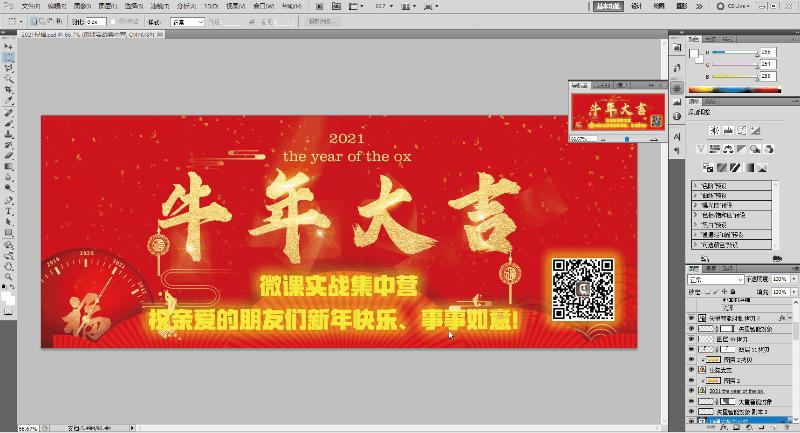Image resolution: width=800 pixels, height=433 pixels.
Task: Select the Eraser tool
Action: (8, 156)
